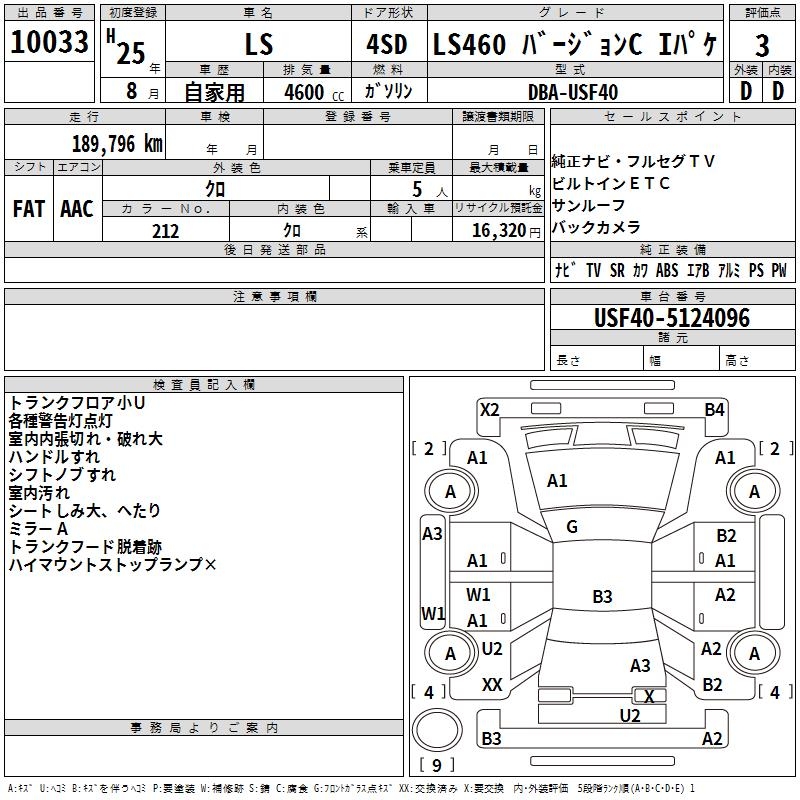Click the air conditioner value AAC
Image resolution: width=800 pixels, height=800 pixels.
click(x=77, y=209)
